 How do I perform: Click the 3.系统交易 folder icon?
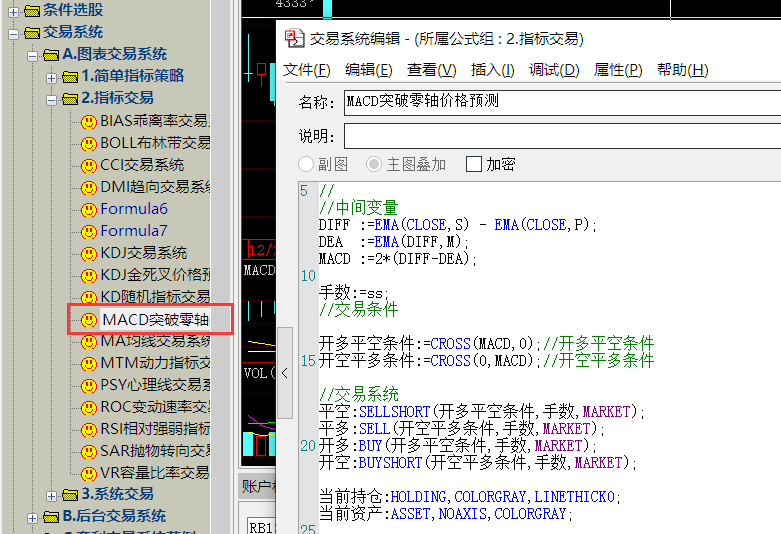click(x=70, y=495)
